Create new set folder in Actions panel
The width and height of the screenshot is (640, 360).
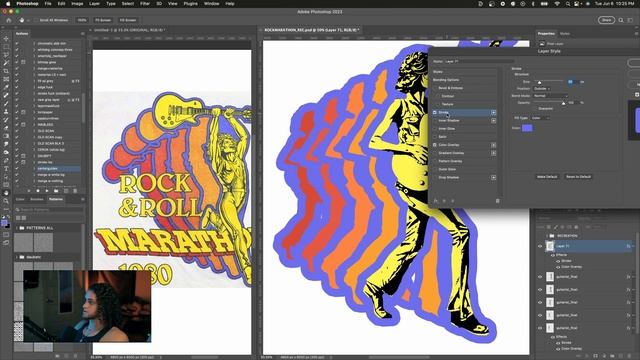[56, 191]
